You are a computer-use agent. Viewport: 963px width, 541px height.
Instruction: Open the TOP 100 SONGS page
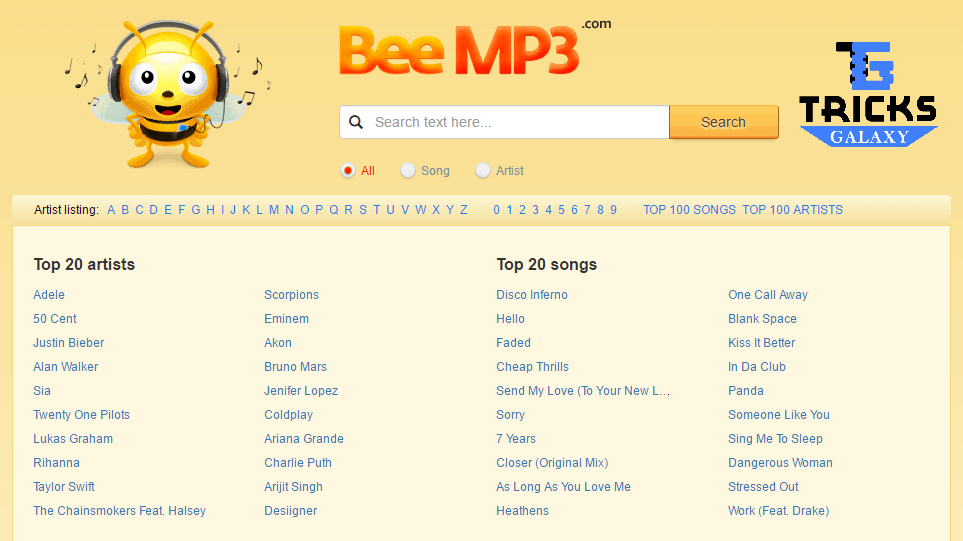(689, 210)
